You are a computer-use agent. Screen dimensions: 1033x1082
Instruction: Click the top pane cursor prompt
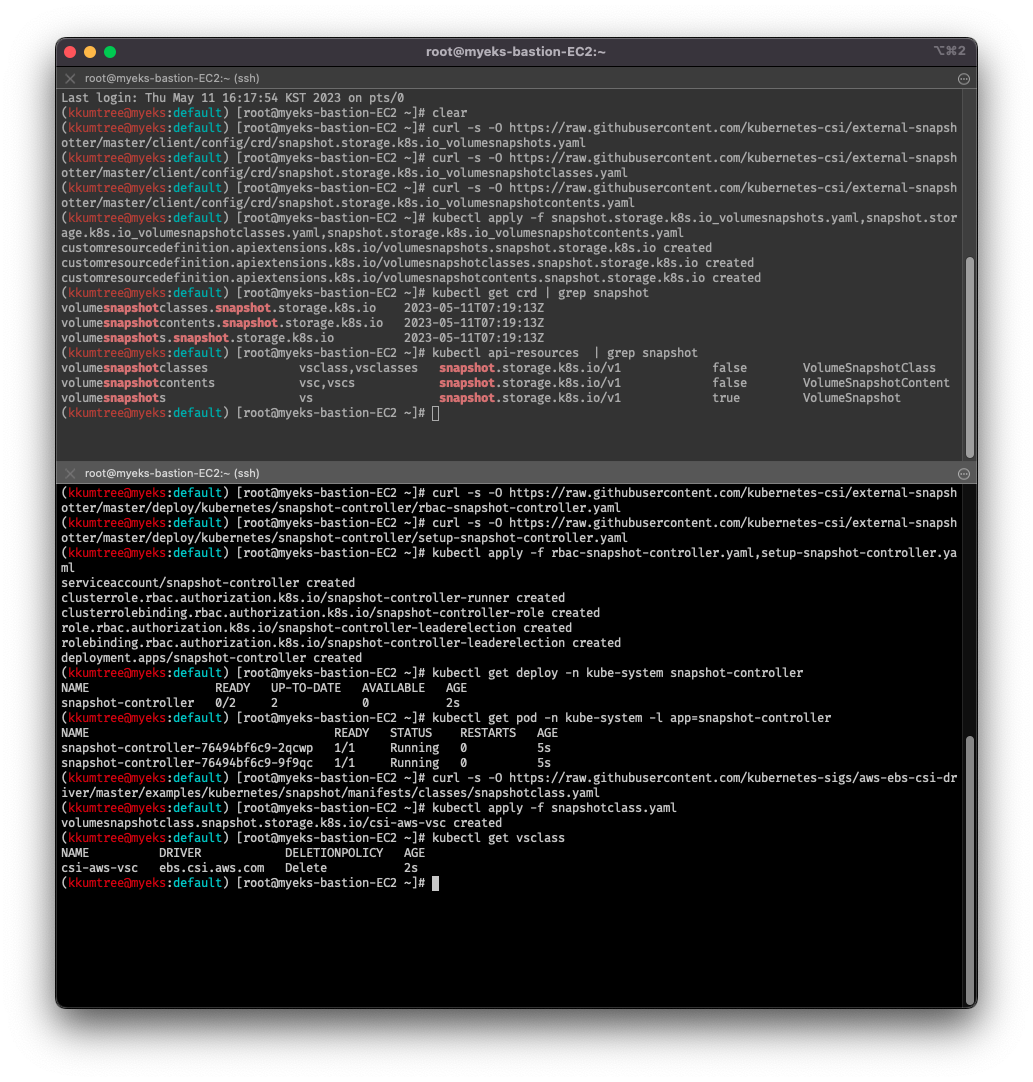(435, 413)
